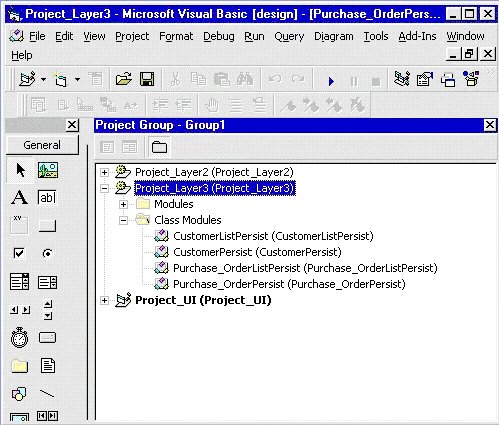Select the ComboBox control tool

(x=19, y=282)
